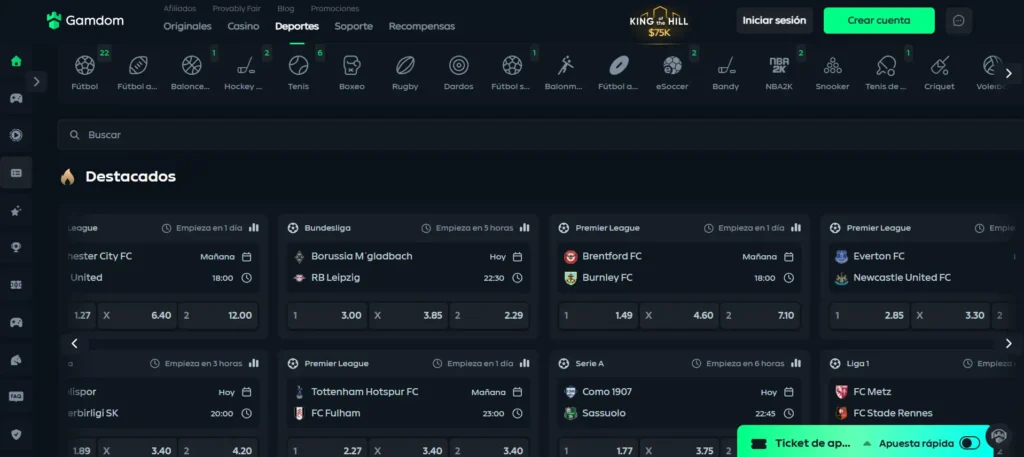This screenshot has height=457, width=1024.
Task: Toggle the Apuesta rápida switch
Action: click(x=969, y=443)
